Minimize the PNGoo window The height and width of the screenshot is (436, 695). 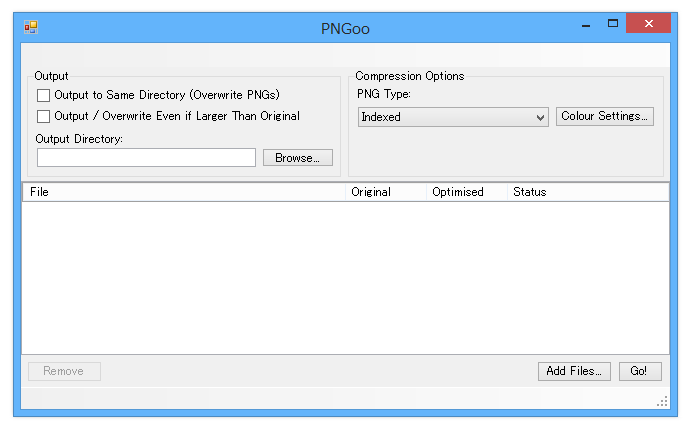pos(586,24)
